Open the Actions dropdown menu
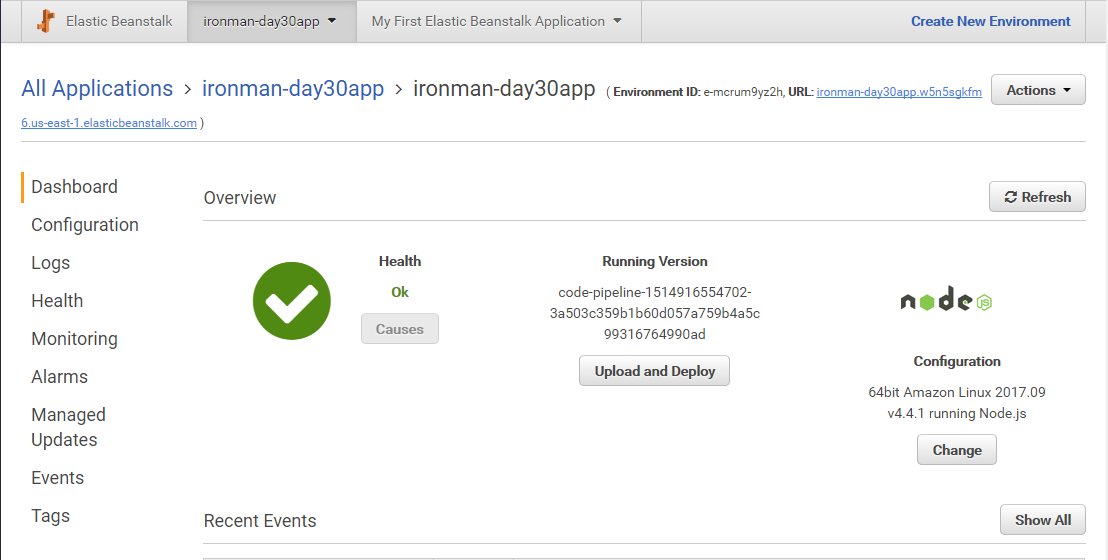The width and height of the screenshot is (1108, 560). point(1037,90)
